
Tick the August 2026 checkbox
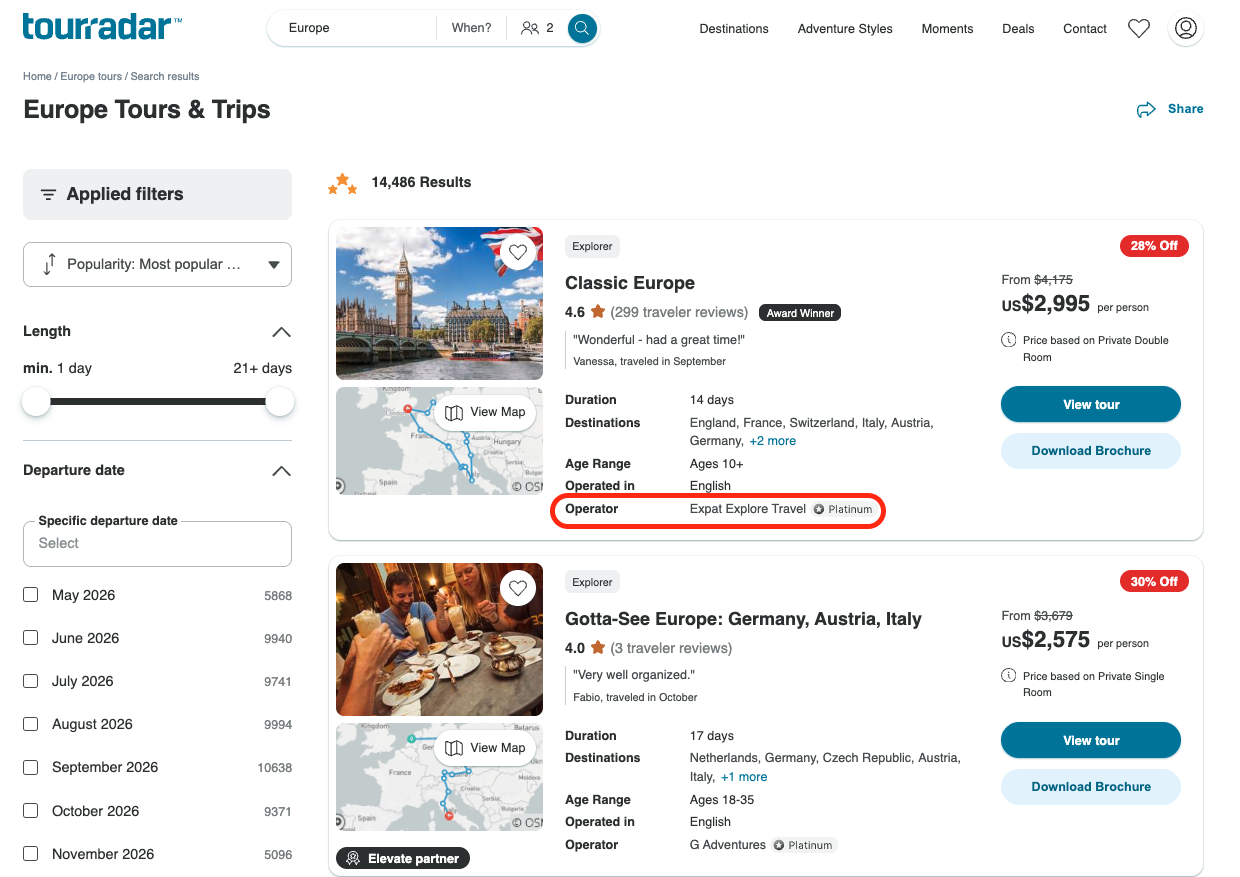tap(31, 724)
